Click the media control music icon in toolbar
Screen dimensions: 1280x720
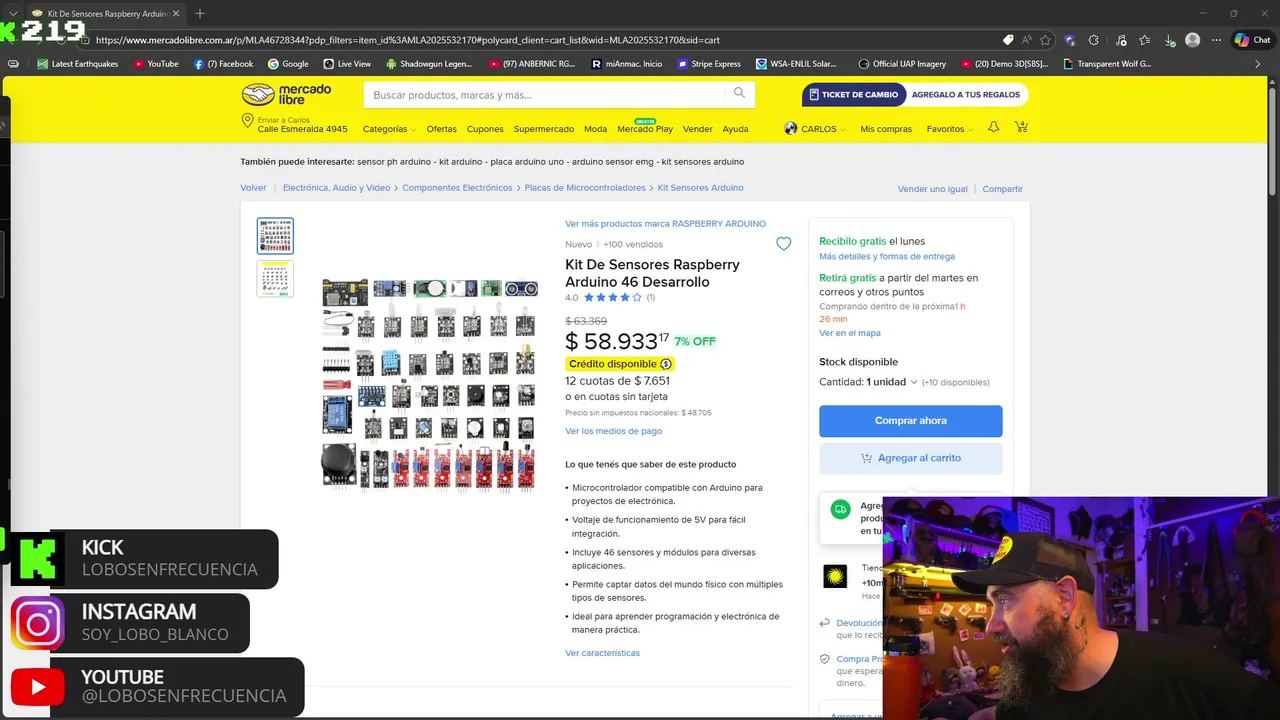1119,40
